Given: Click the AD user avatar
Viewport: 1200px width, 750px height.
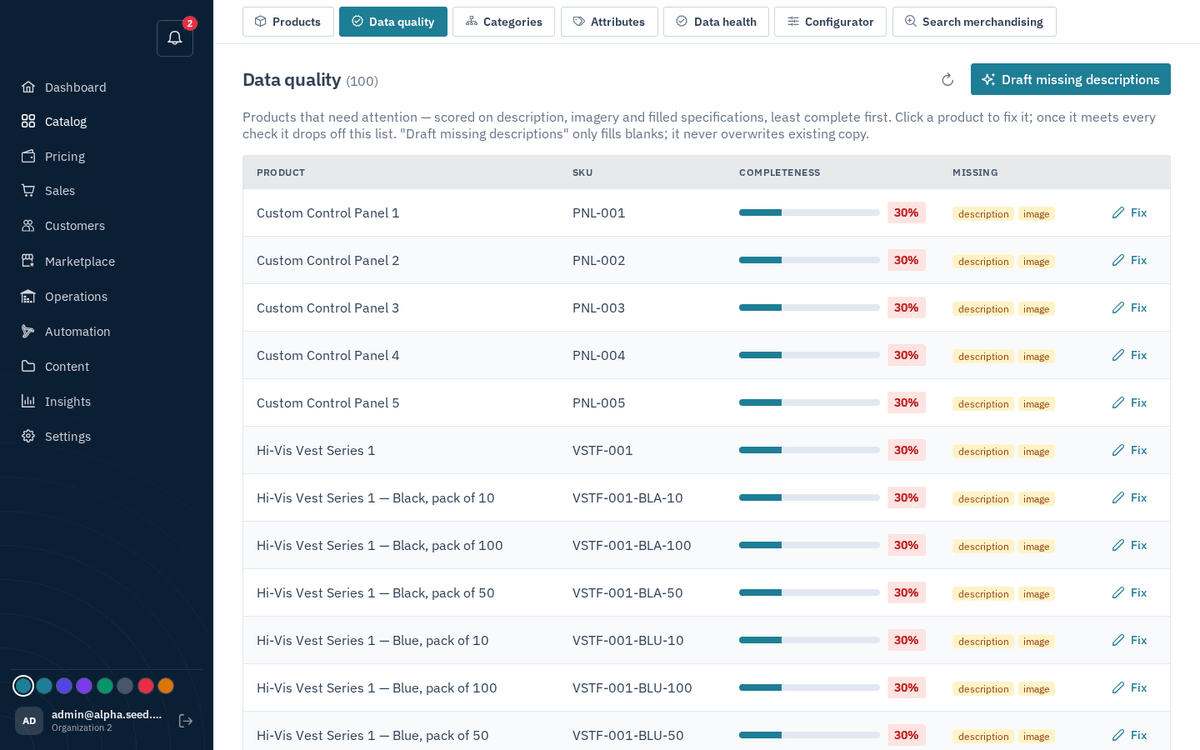Looking at the screenshot, I should tap(29, 720).
